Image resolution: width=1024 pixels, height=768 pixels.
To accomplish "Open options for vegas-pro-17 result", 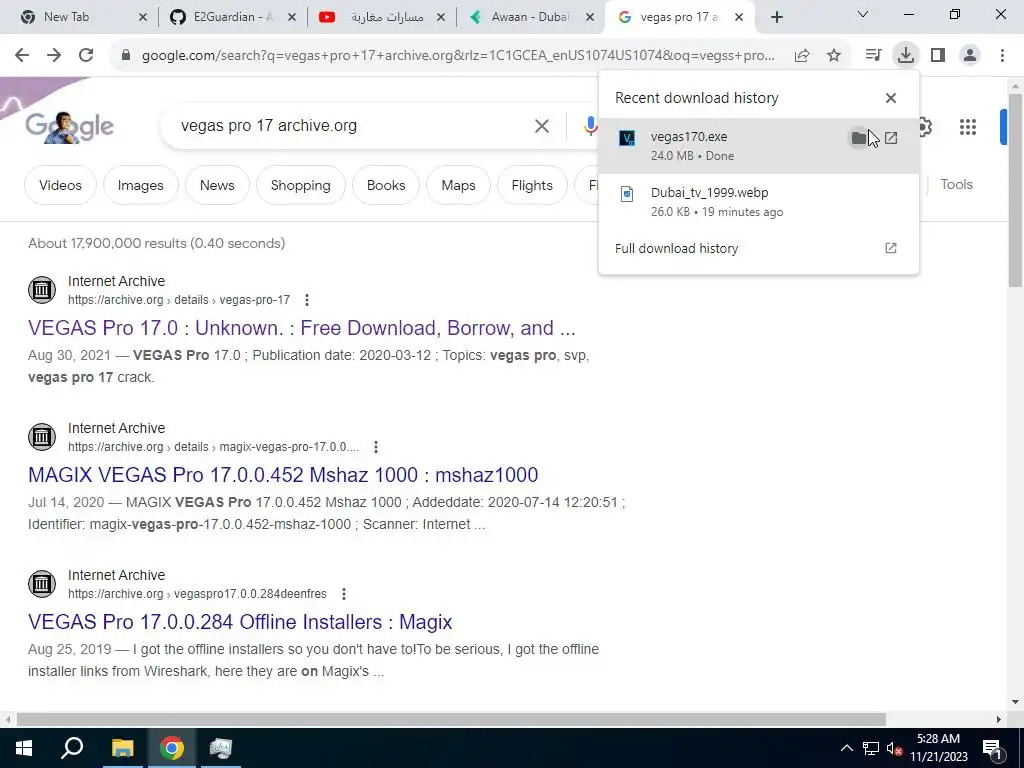I will [x=307, y=300].
